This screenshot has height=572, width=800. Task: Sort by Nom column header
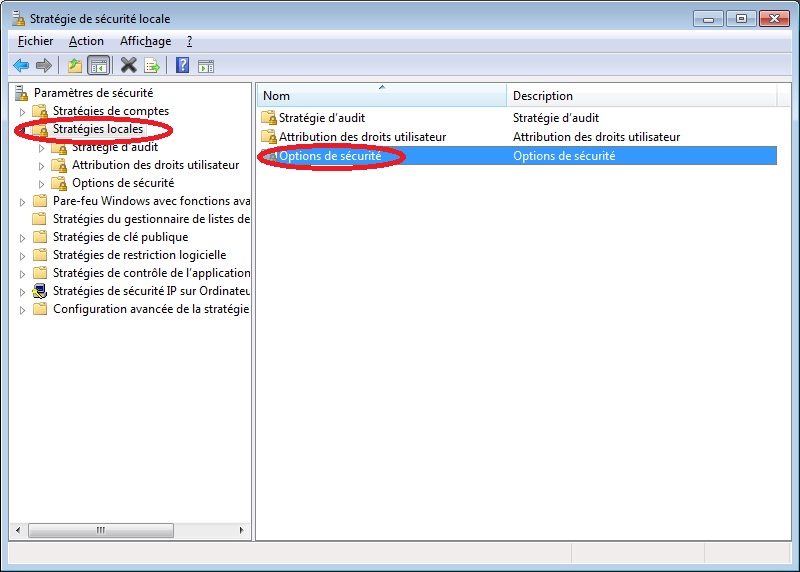[x=382, y=95]
